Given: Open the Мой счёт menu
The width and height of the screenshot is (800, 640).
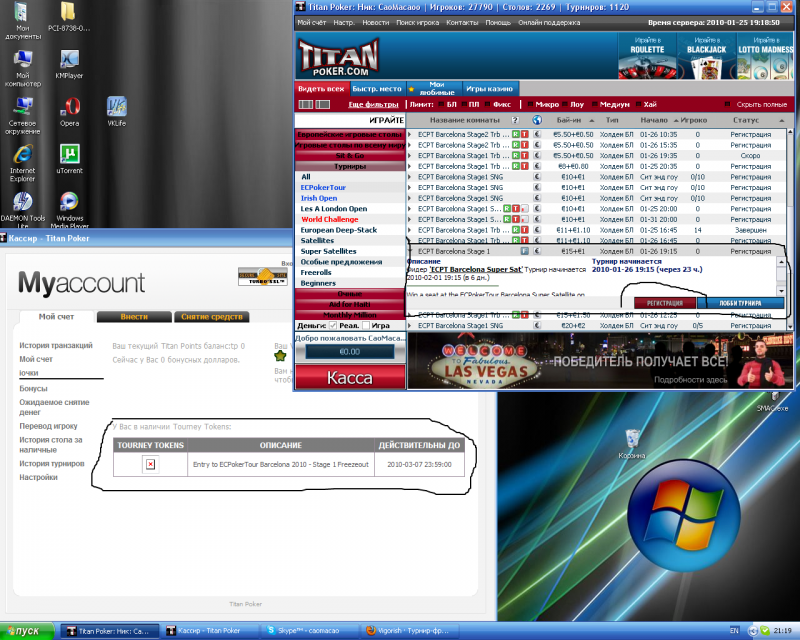Looking at the screenshot, I should [x=312, y=22].
